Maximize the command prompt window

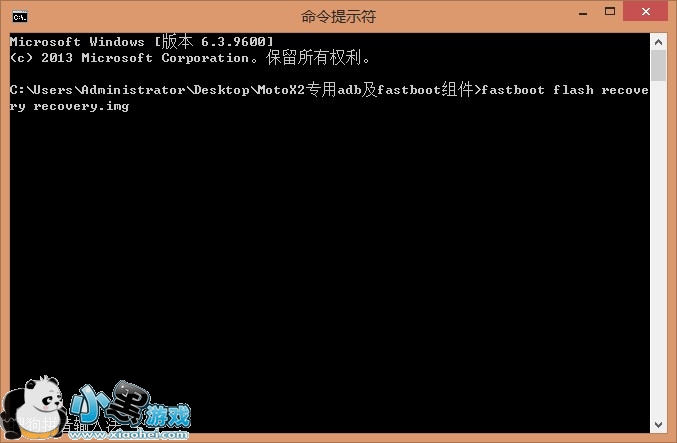(x=610, y=12)
